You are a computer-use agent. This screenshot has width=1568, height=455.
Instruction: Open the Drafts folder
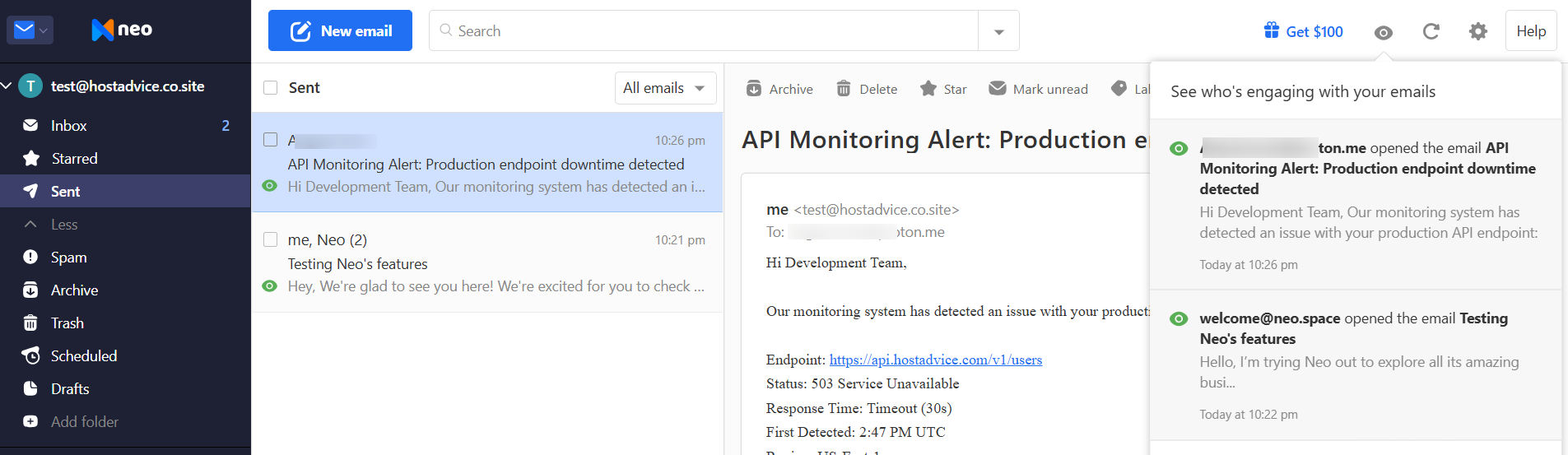click(125, 388)
